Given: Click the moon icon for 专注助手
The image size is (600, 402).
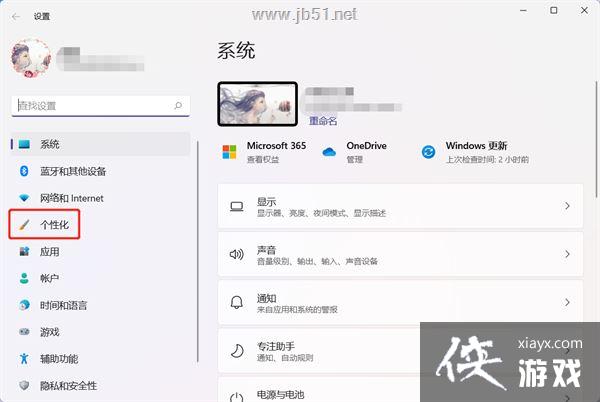Looking at the screenshot, I should click(237, 351).
